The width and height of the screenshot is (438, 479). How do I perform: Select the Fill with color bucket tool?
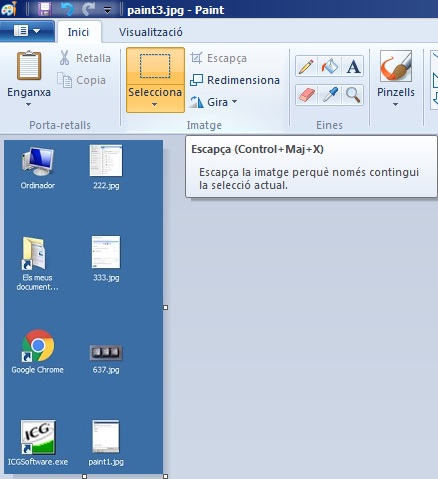pyautogui.click(x=330, y=66)
